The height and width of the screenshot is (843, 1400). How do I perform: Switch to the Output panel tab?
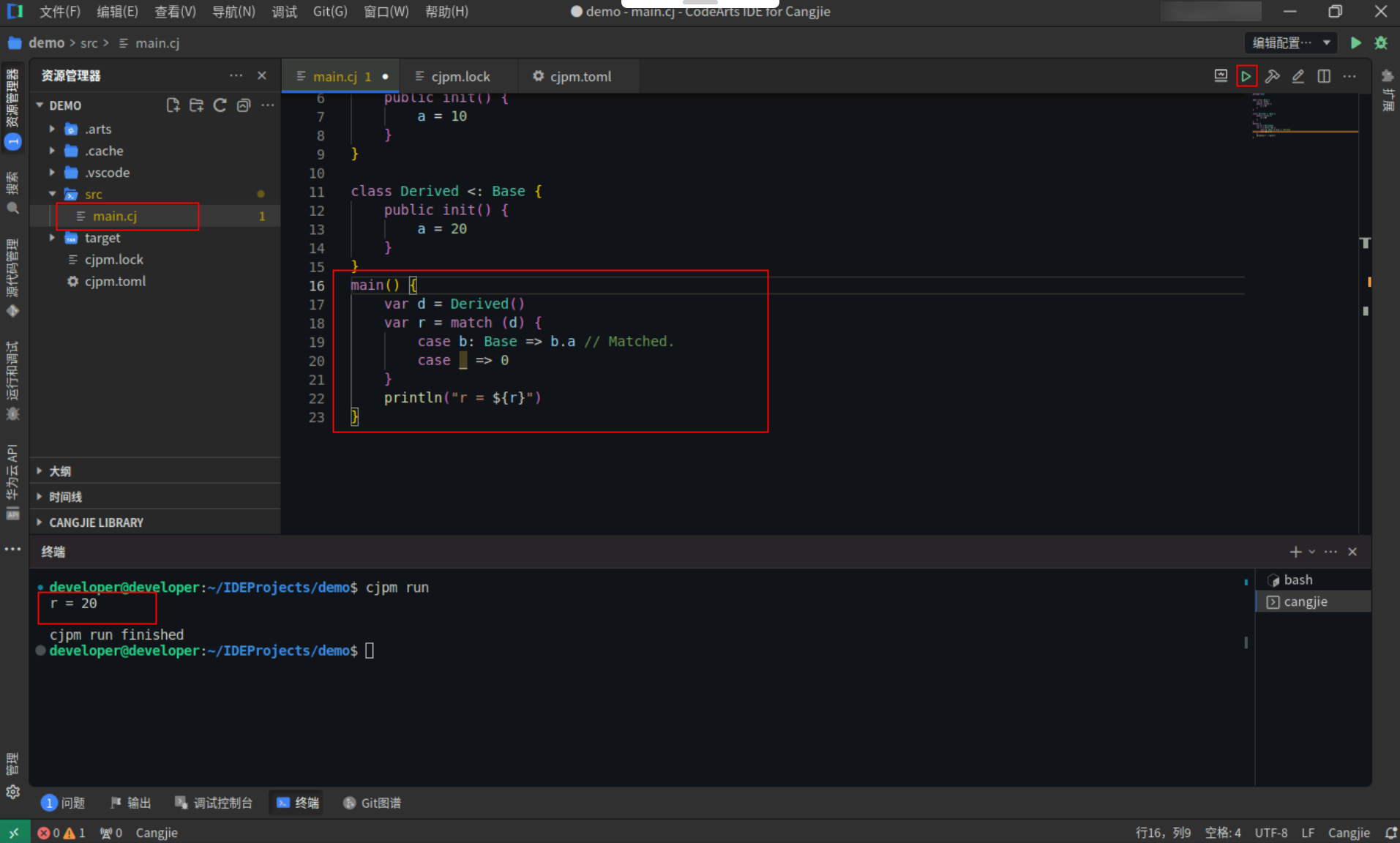click(131, 803)
